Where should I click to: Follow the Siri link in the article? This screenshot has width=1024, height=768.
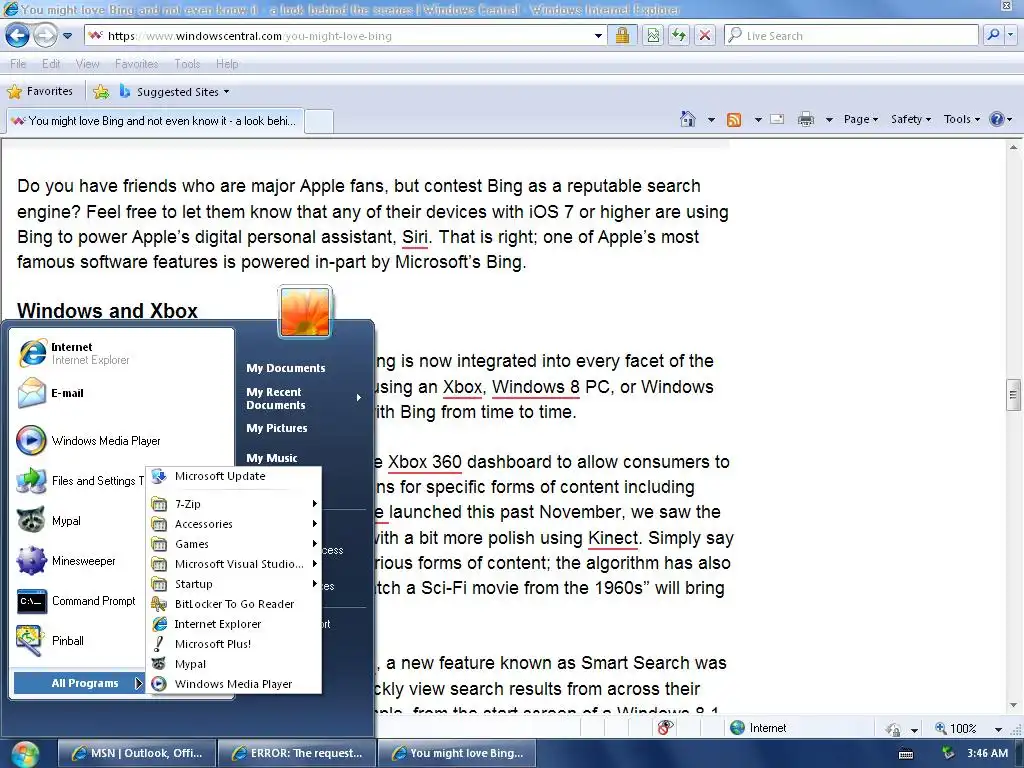[415, 237]
